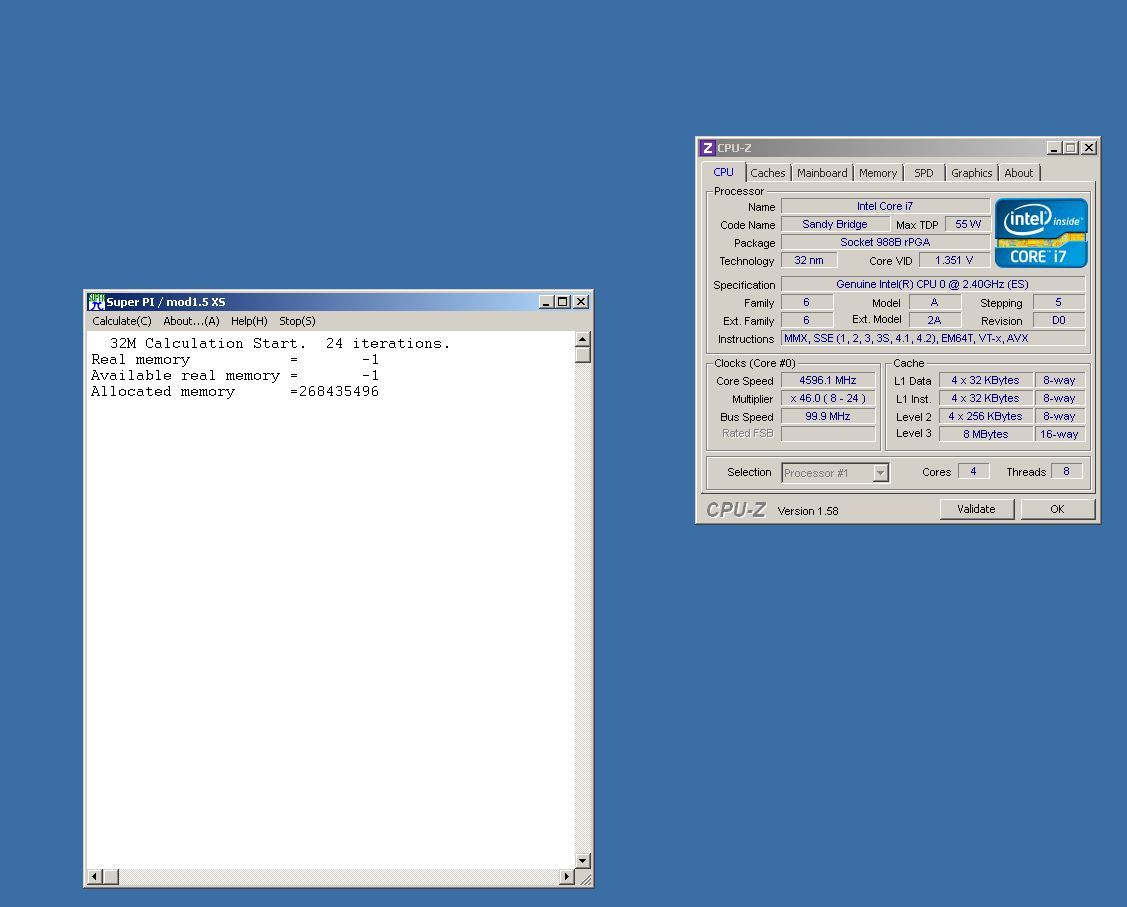Switch to the Graphics tab in CPU-Z
This screenshot has width=1127, height=907.
[x=971, y=173]
